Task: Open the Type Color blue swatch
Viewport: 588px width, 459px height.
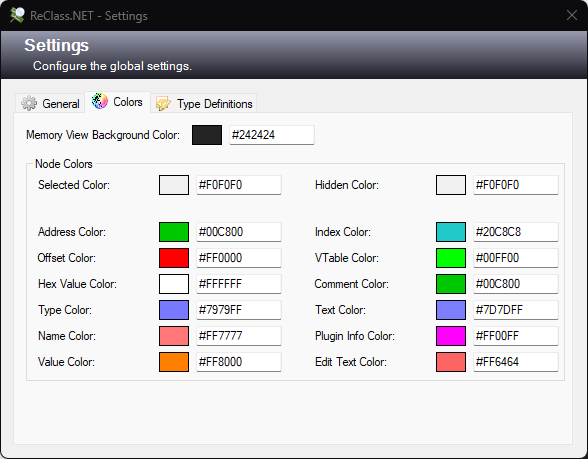Action: (x=174, y=310)
